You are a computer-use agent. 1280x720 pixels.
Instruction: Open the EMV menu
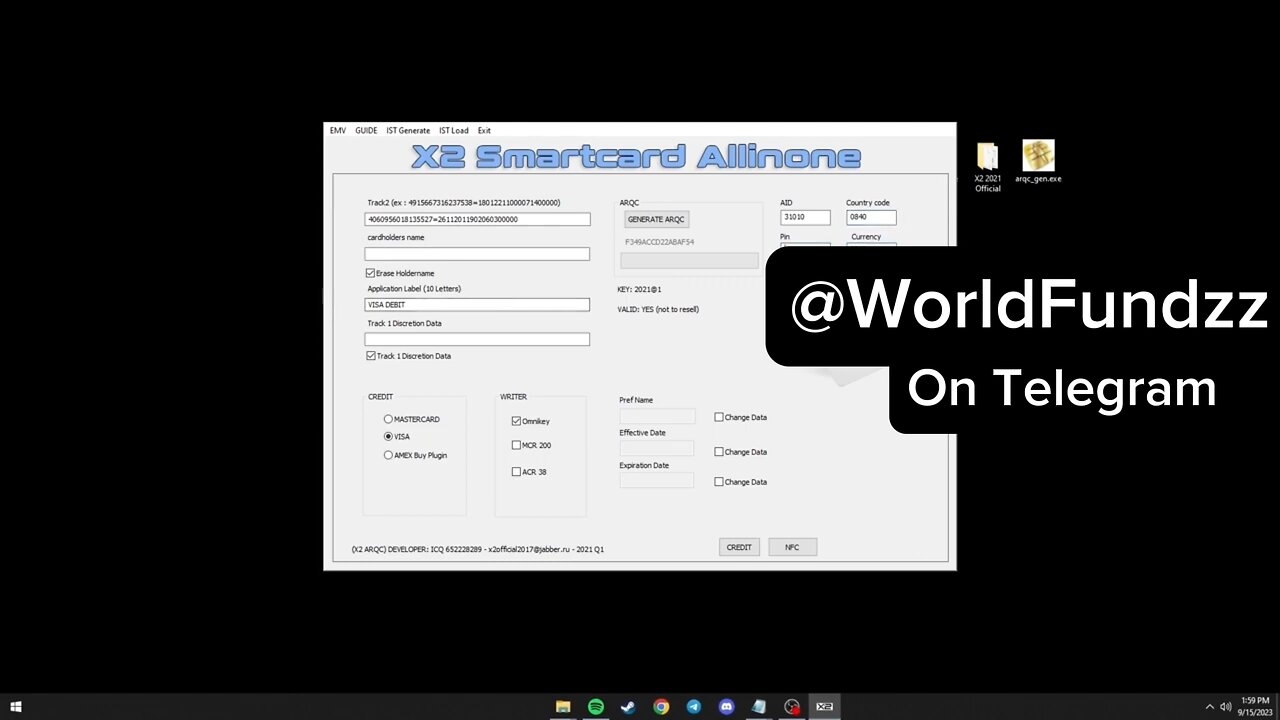(x=338, y=130)
